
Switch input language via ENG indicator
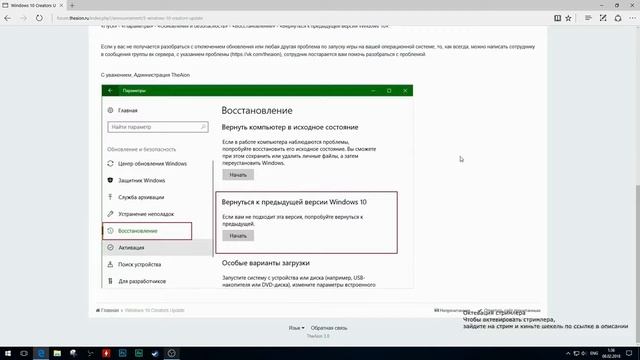594,353
